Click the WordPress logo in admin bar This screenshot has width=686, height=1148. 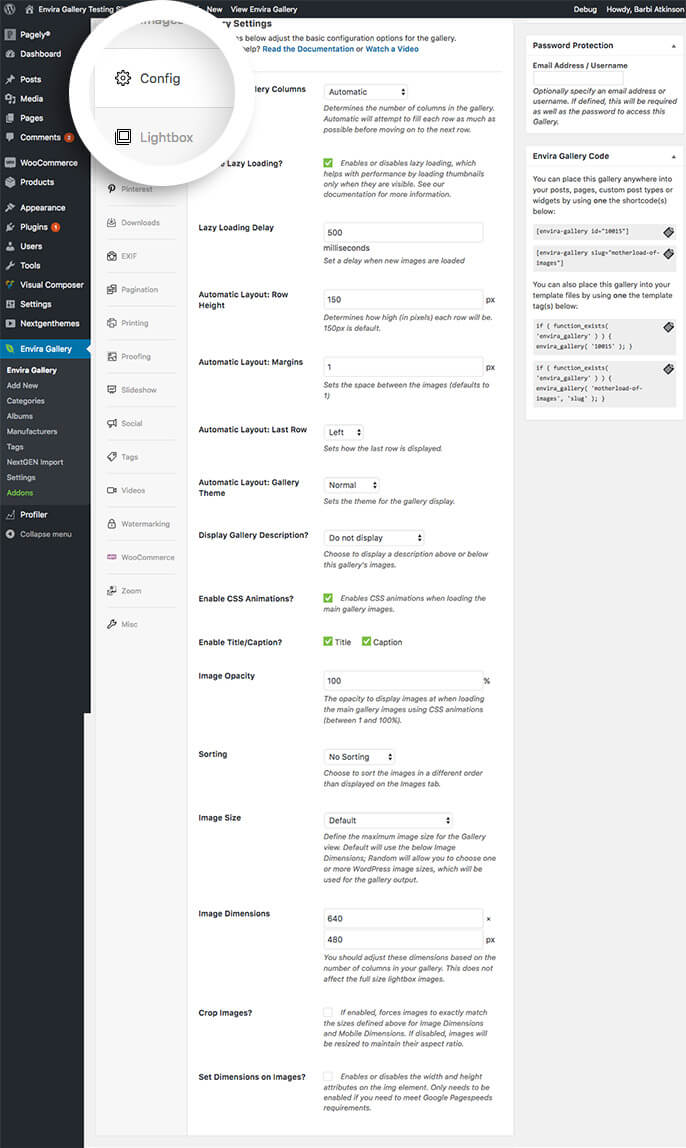coord(10,9)
